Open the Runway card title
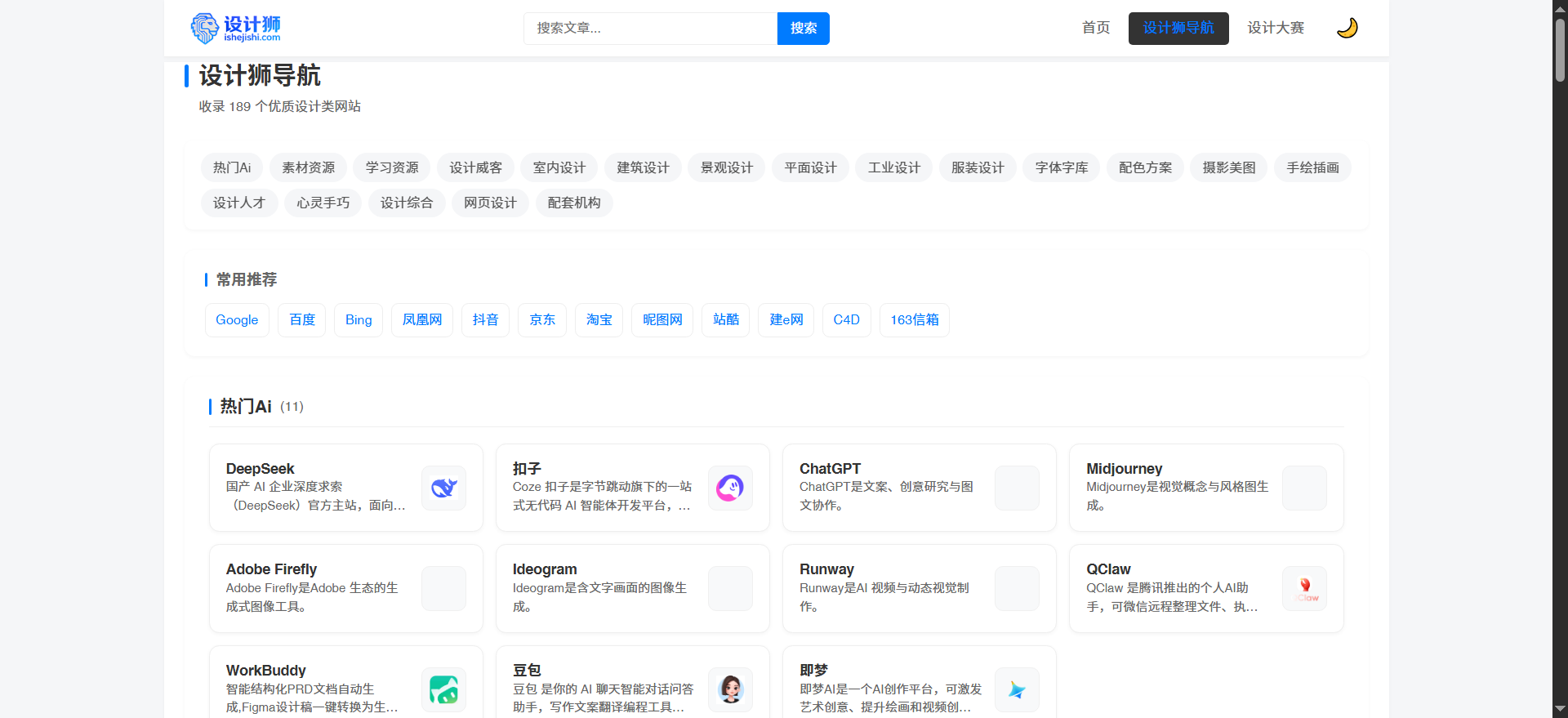Screen dimensions: 1568x718 pyautogui.click(x=826, y=569)
